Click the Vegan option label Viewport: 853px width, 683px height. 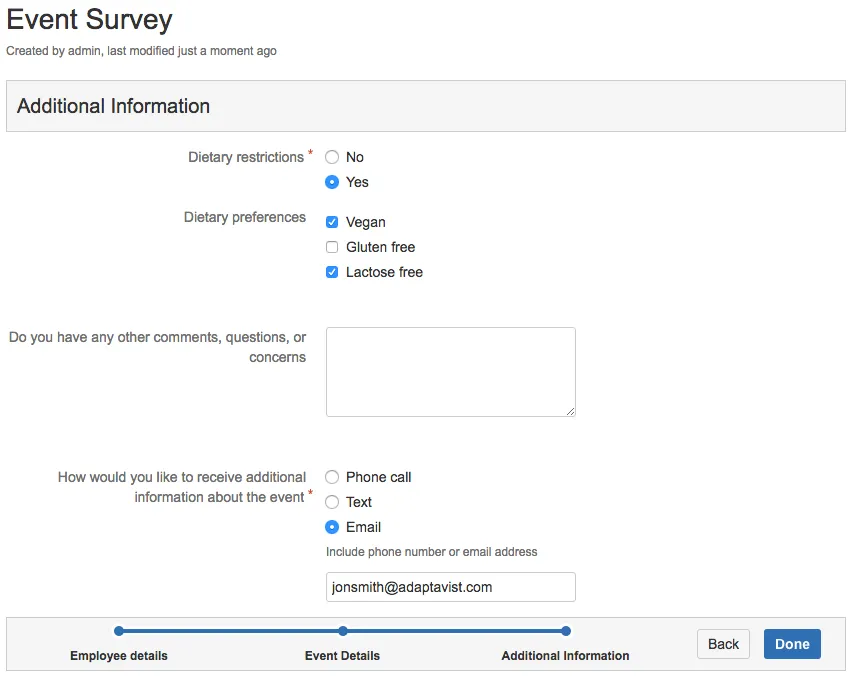pos(366,222)
